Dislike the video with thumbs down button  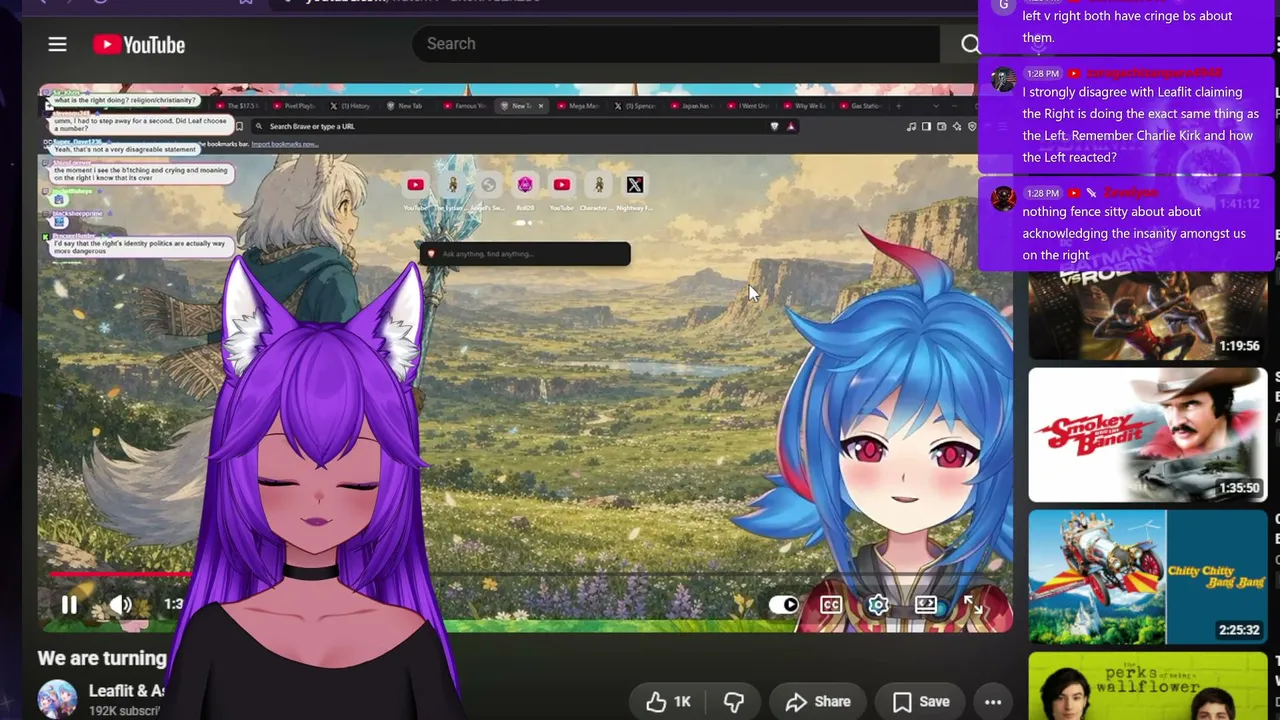point(734,702)
